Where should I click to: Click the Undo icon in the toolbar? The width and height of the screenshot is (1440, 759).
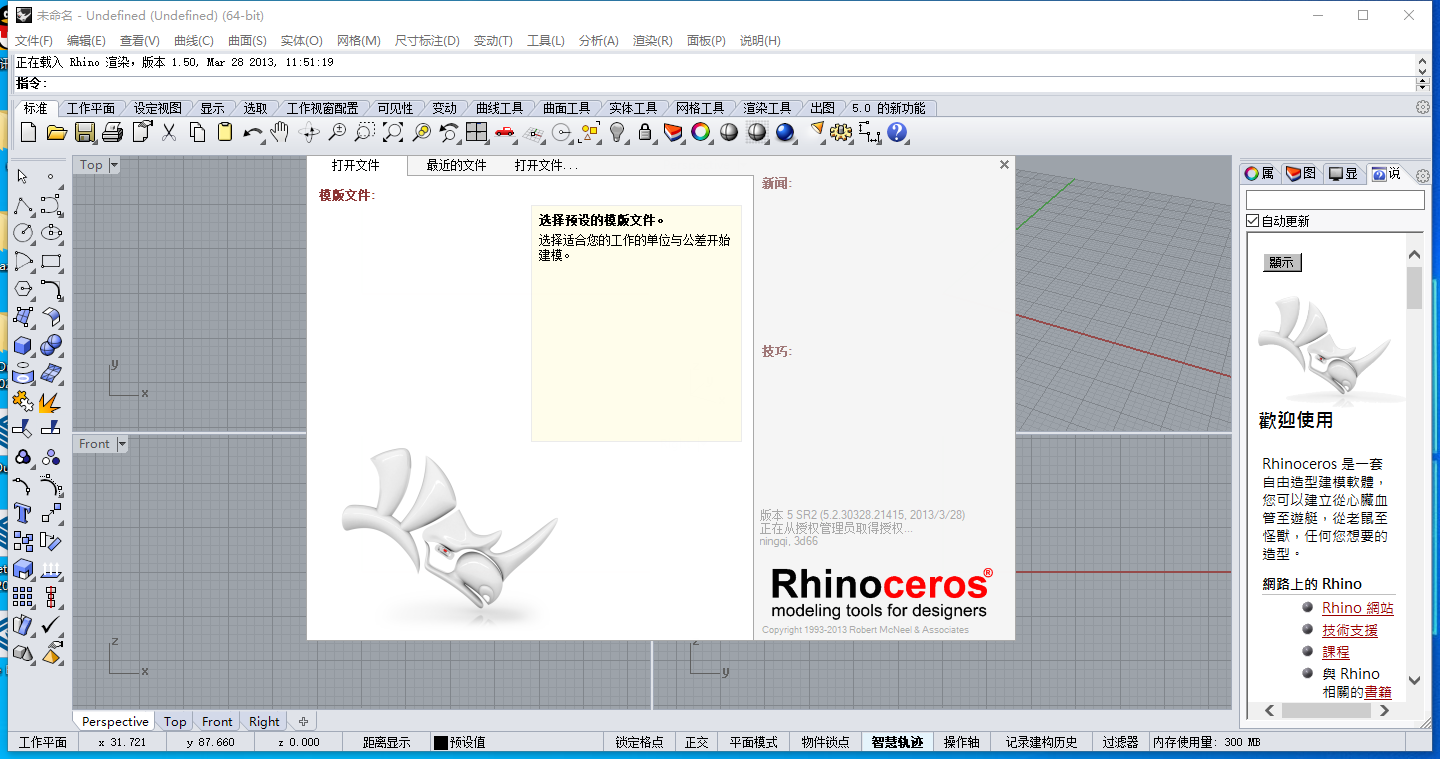tap(253, 132)
